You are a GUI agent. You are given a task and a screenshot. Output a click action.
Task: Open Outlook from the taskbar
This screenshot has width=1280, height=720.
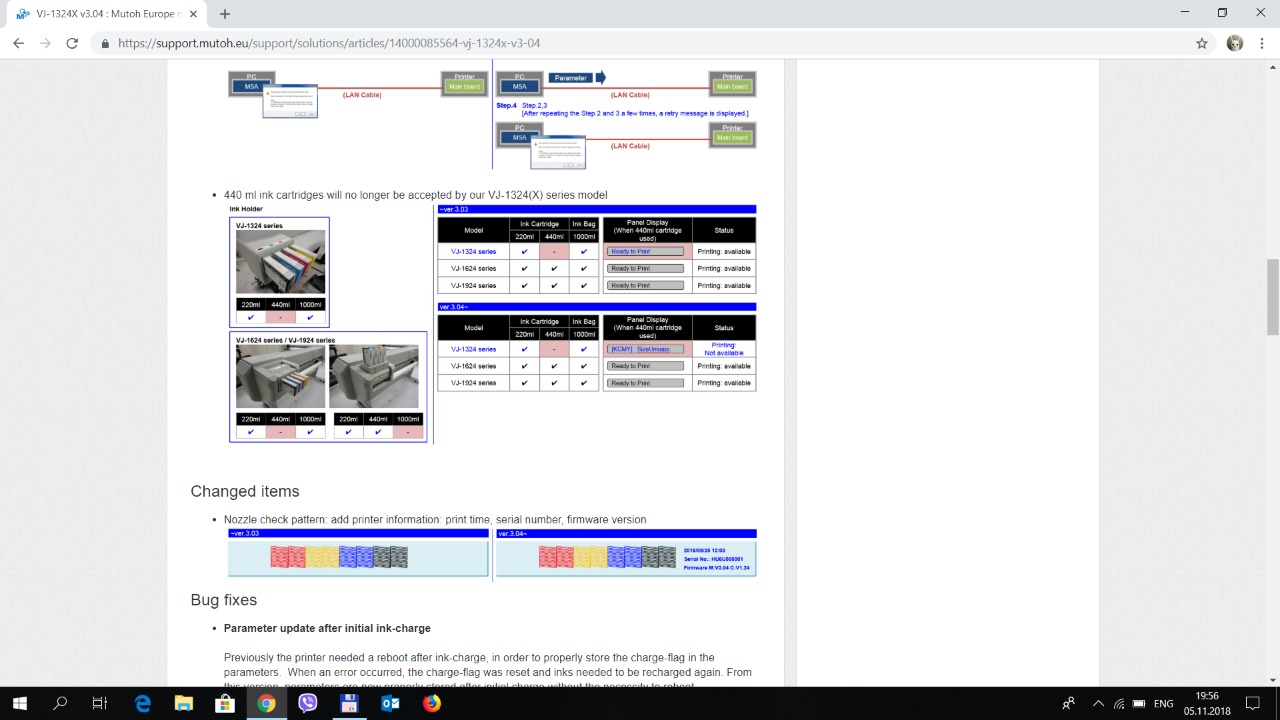390,703
